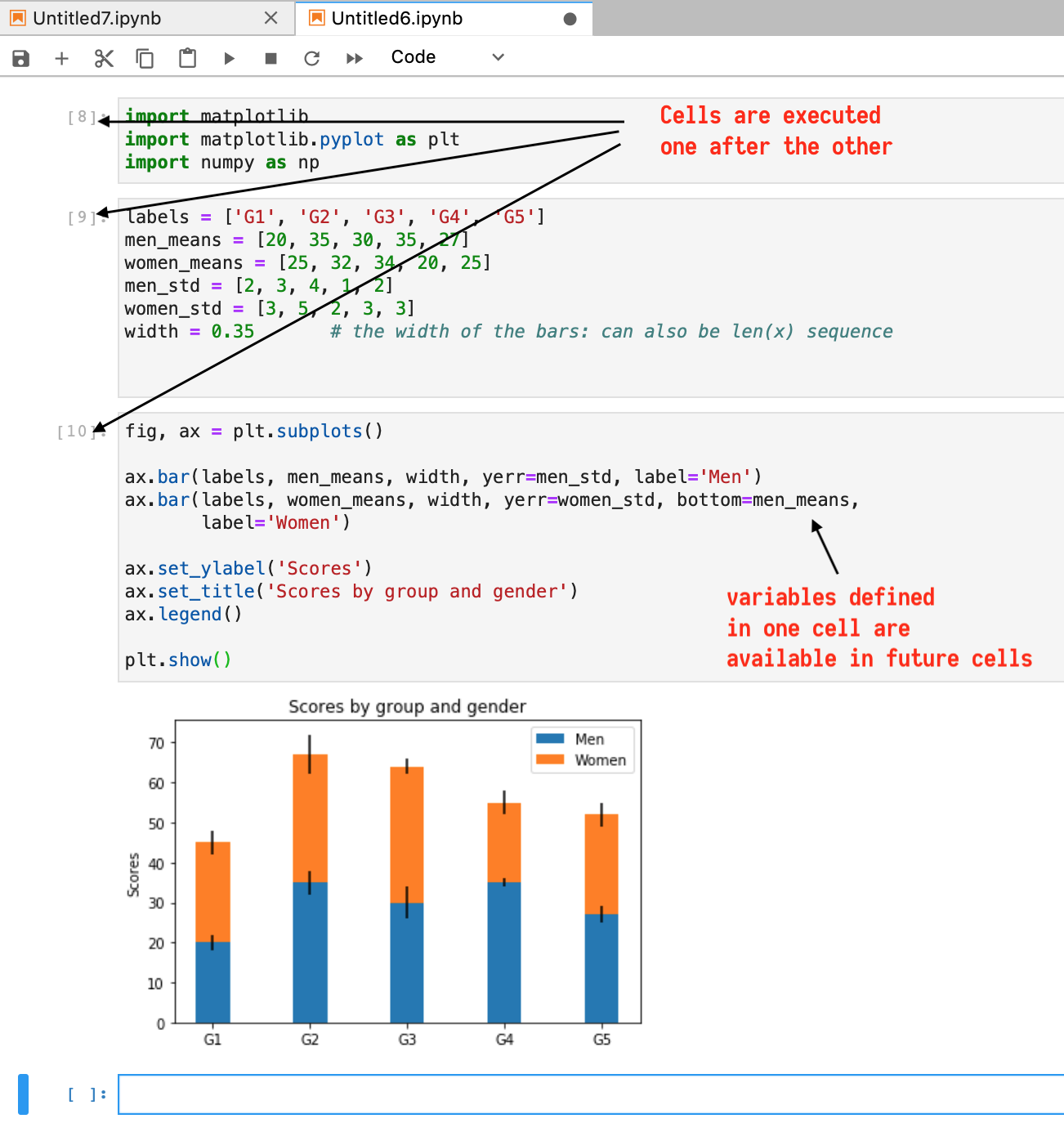Run the selected cell
1064x1141 pixels.
(x=229, y=58)
